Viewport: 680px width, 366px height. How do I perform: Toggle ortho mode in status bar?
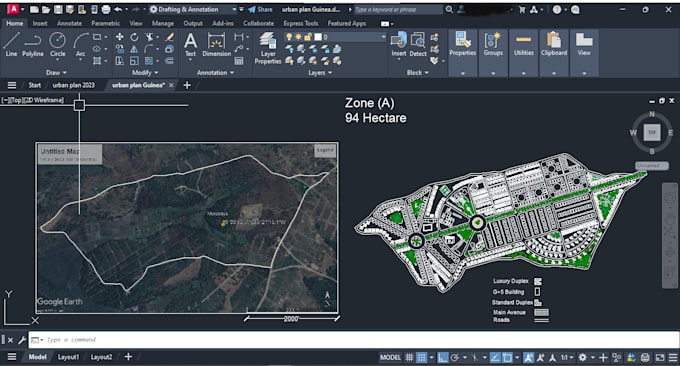442,357
